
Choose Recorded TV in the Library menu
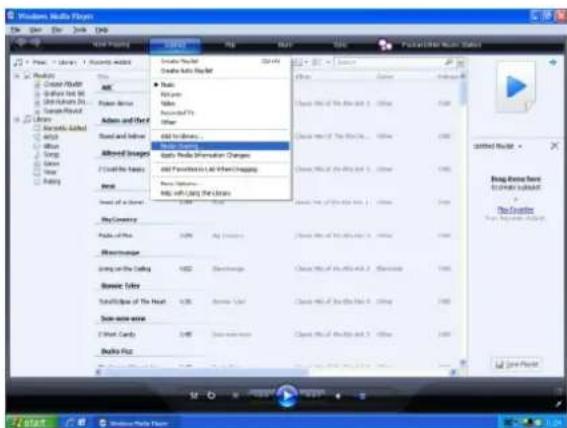pyautogui.click(x=177, y=113)
